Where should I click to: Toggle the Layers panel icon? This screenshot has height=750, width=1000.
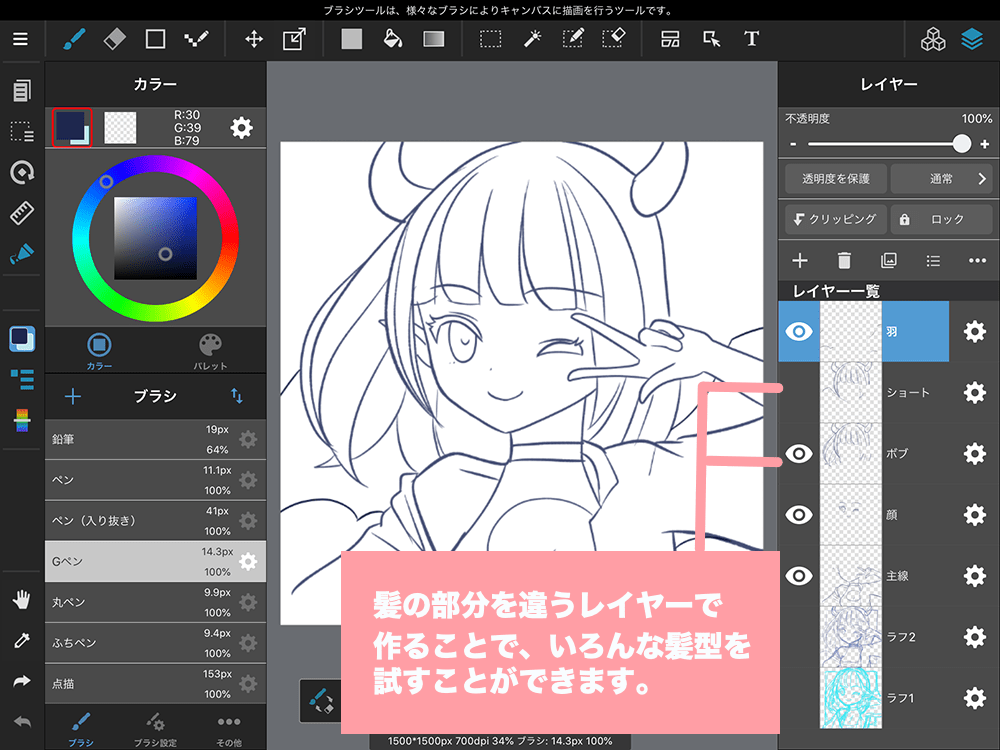(x=972, y=39)
